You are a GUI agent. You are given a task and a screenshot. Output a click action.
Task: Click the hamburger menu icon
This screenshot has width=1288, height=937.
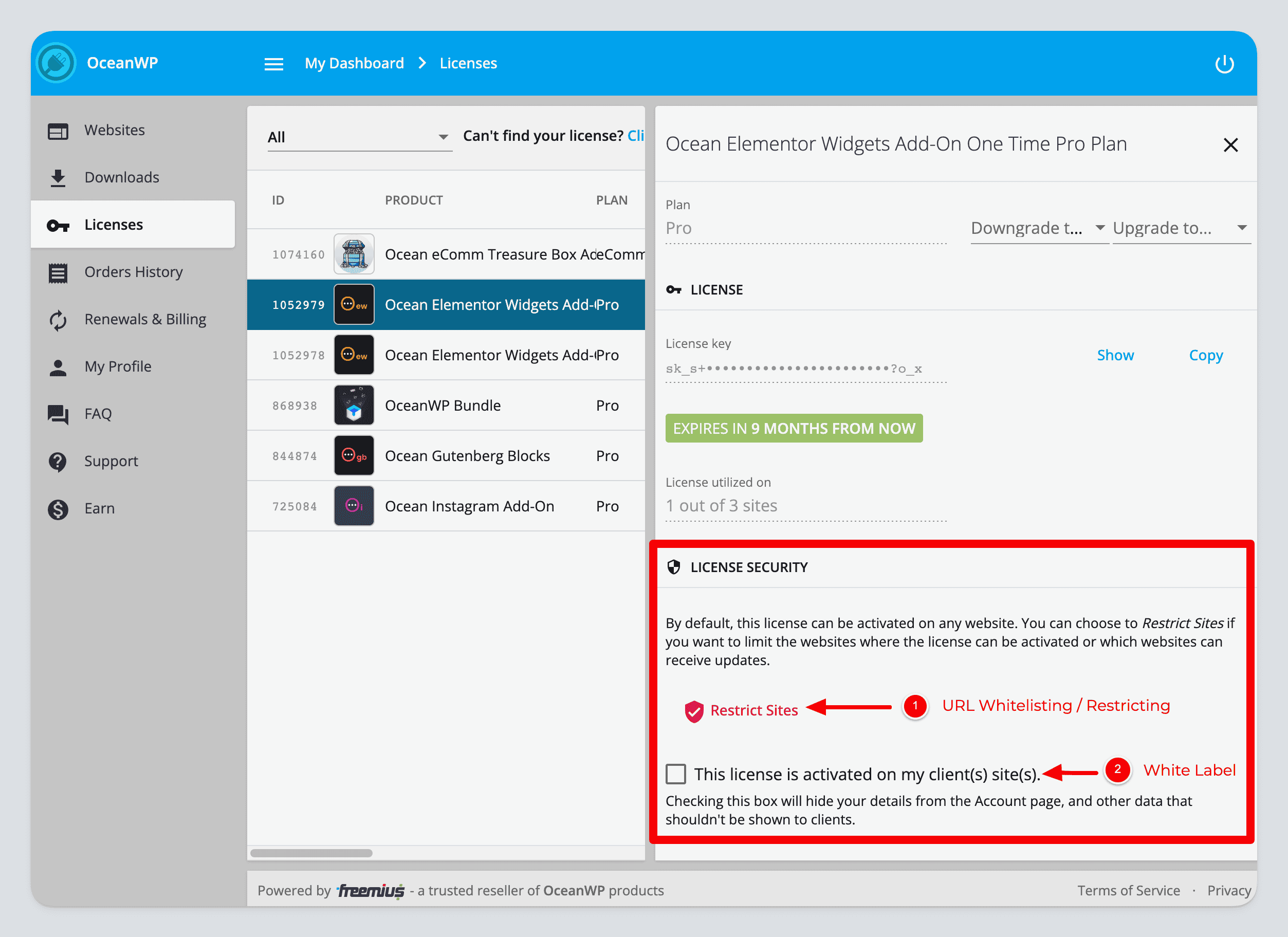point(274,64)
